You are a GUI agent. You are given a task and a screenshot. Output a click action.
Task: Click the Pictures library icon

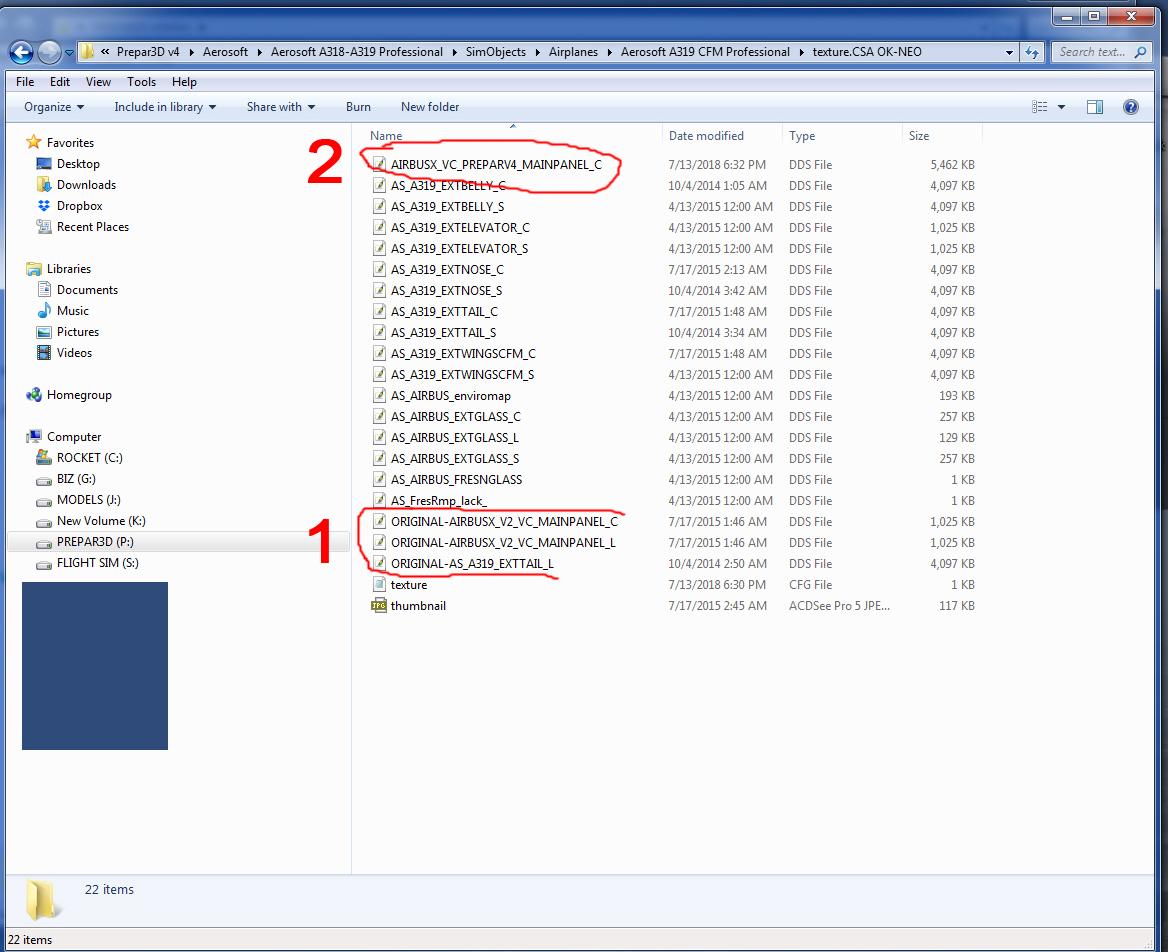click(44, 331)
